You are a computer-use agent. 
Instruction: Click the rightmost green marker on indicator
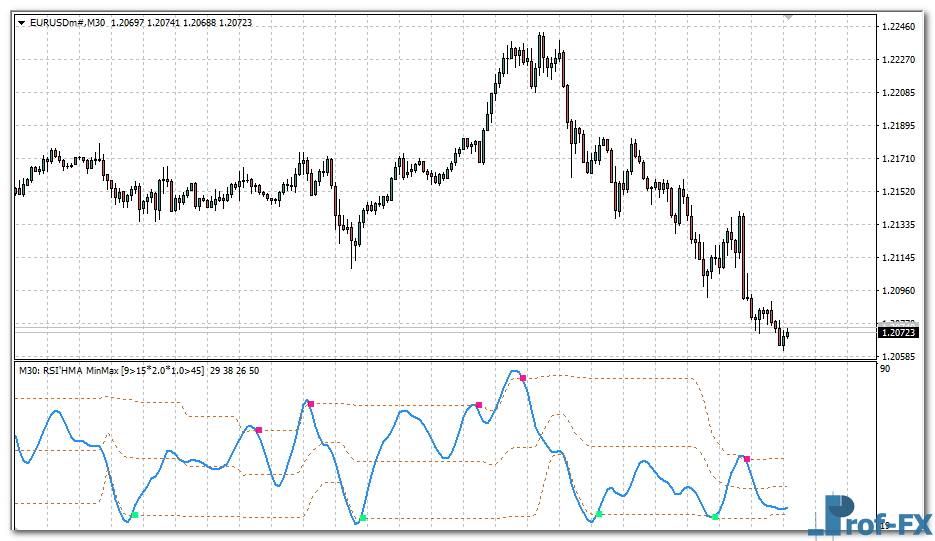(715, 516)
